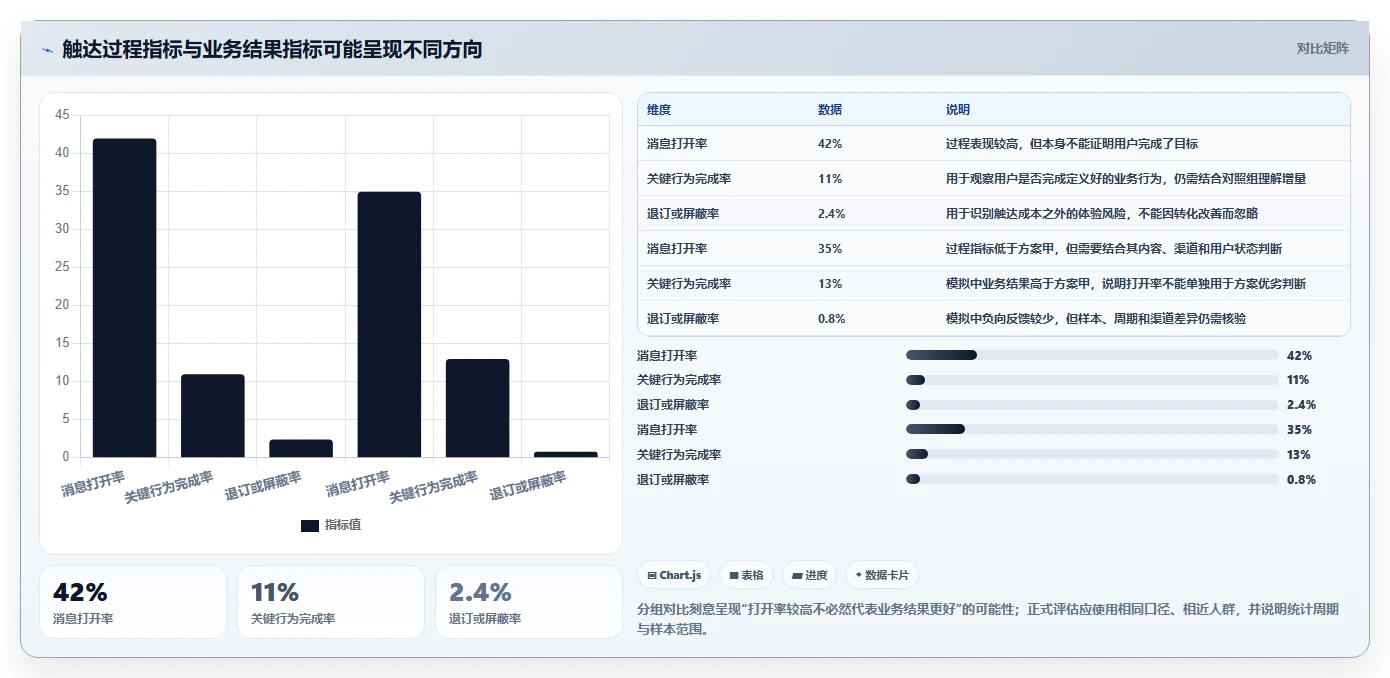Click the 2.4% cell in the table
1390x678 pixels.
point(832,214)
